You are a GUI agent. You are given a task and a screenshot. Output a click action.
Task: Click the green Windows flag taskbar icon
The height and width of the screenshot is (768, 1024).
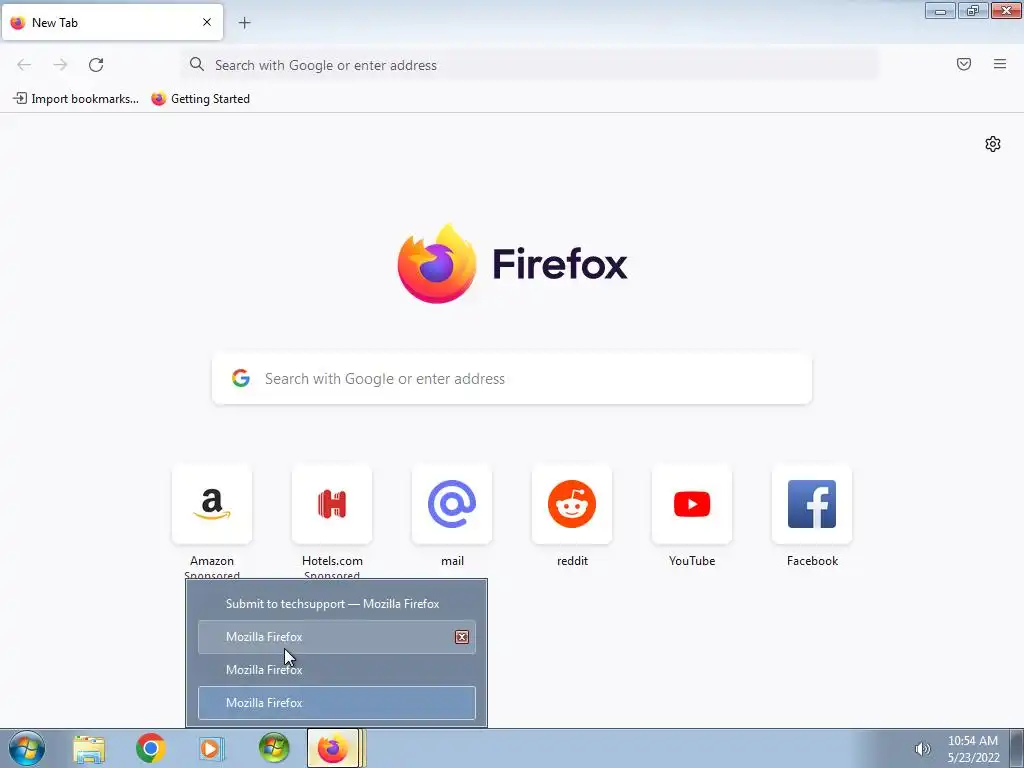pyautogui.click(x=274, y=748)
